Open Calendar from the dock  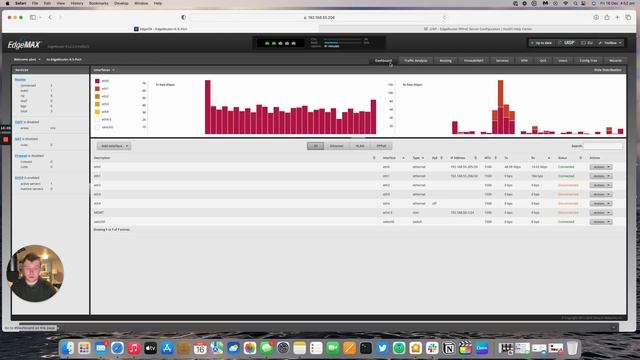(x=200, y=348)
